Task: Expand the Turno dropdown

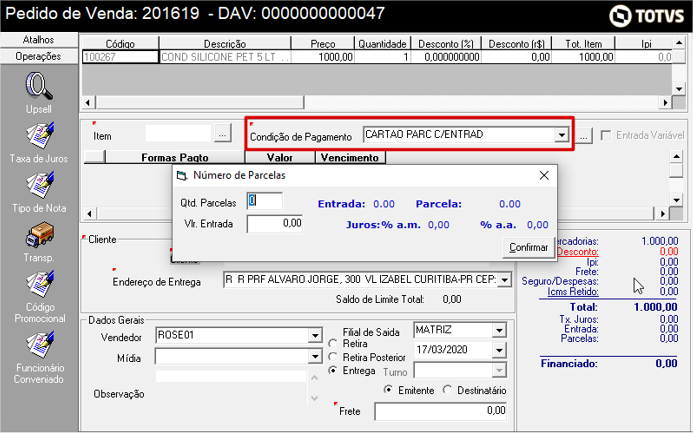Action: click(499, 371)
